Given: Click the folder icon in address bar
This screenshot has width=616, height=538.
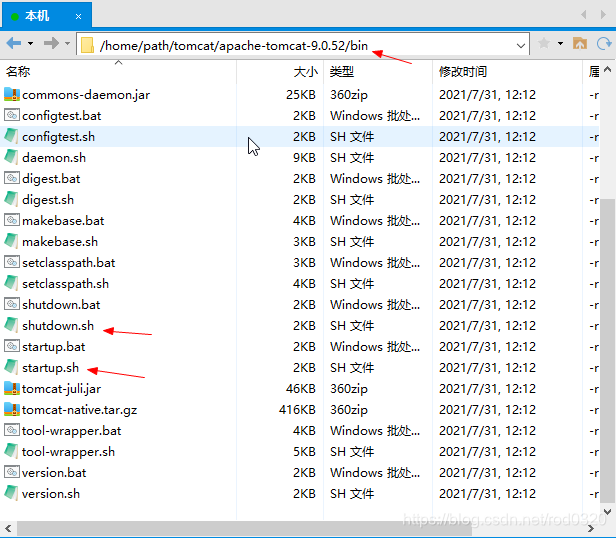Looking at the screenshot, I should point(87,45).
